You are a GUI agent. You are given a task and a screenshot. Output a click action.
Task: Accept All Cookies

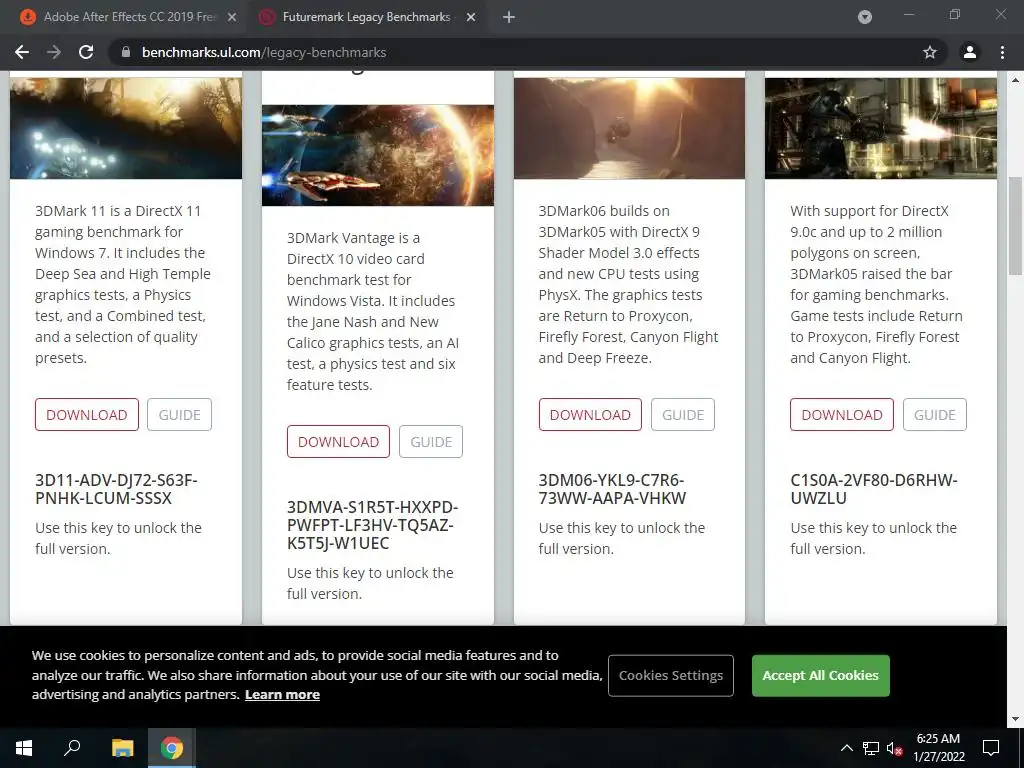tap(820, 675)
